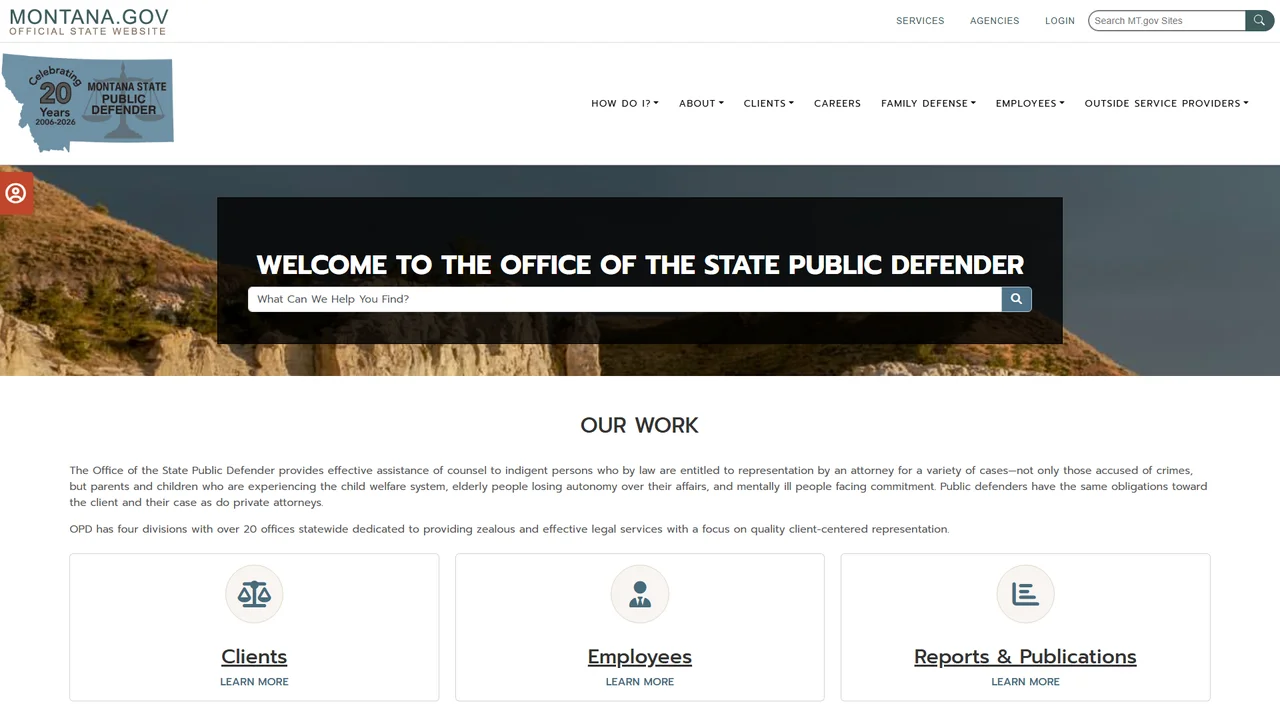Expand the Clients navigation dropdown

[769, 103]
